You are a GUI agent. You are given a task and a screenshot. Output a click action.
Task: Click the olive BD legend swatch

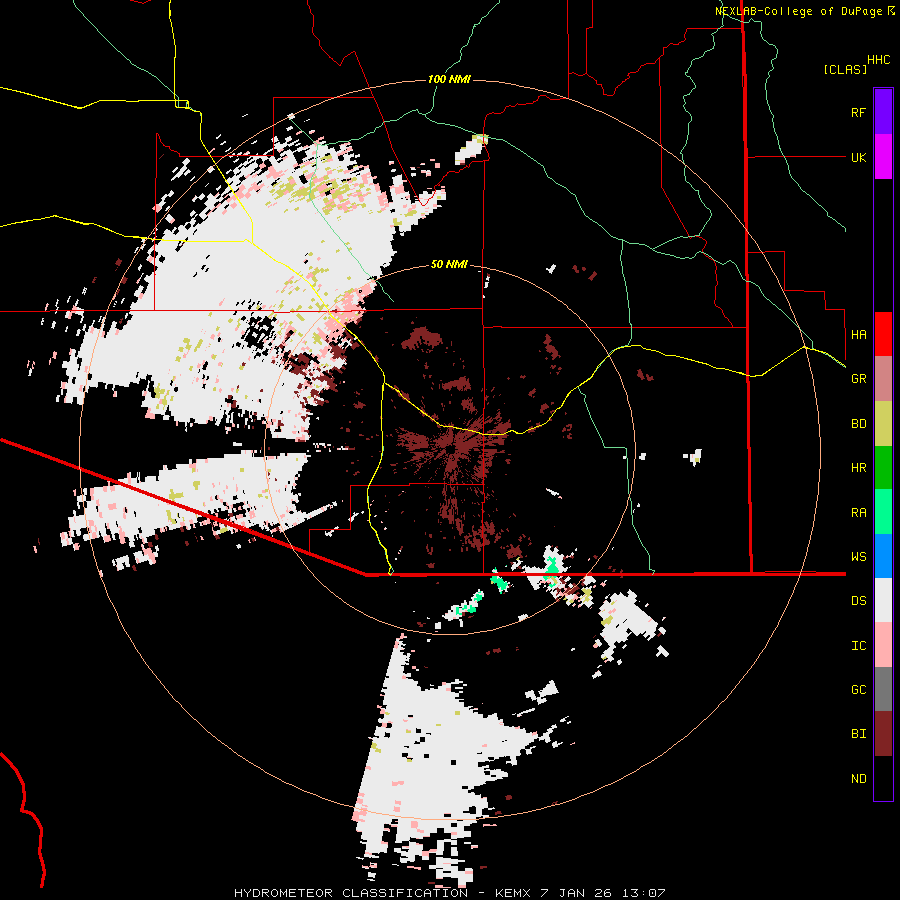coord(883,423)
